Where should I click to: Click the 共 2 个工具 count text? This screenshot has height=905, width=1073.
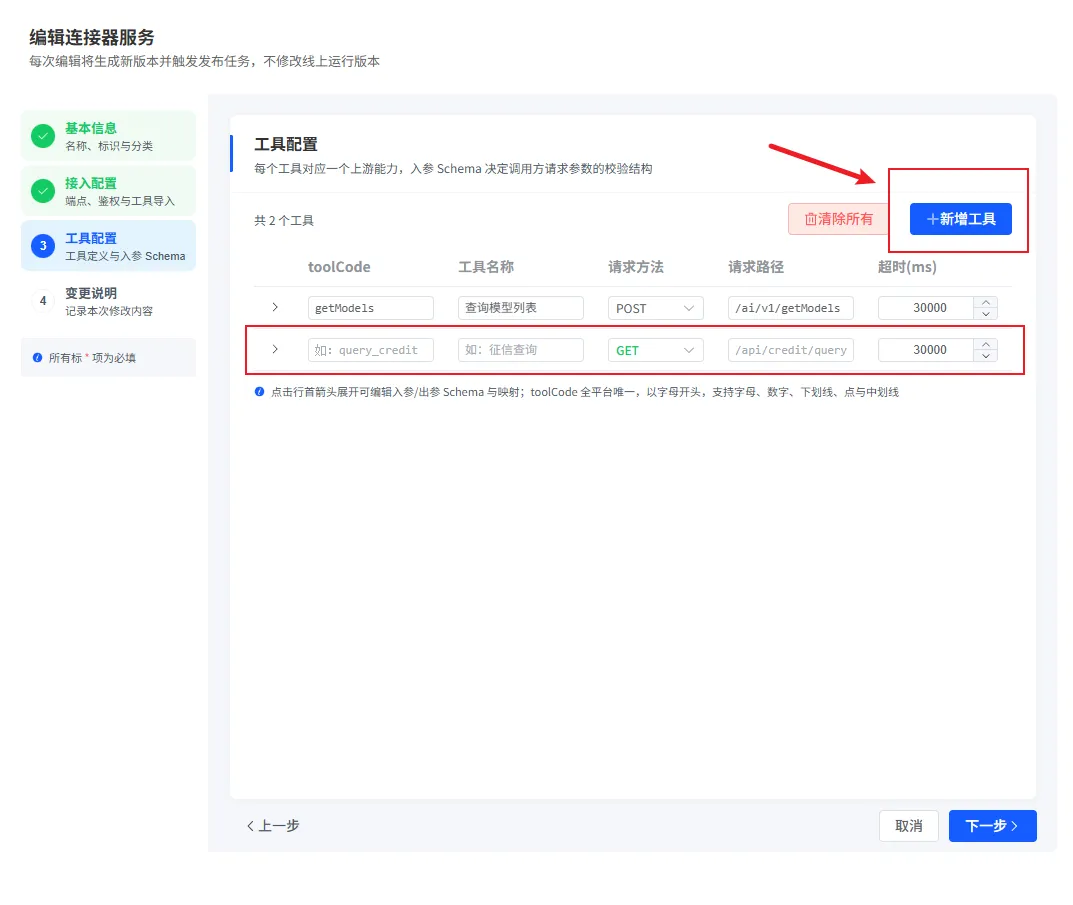[x=284, y=220]
